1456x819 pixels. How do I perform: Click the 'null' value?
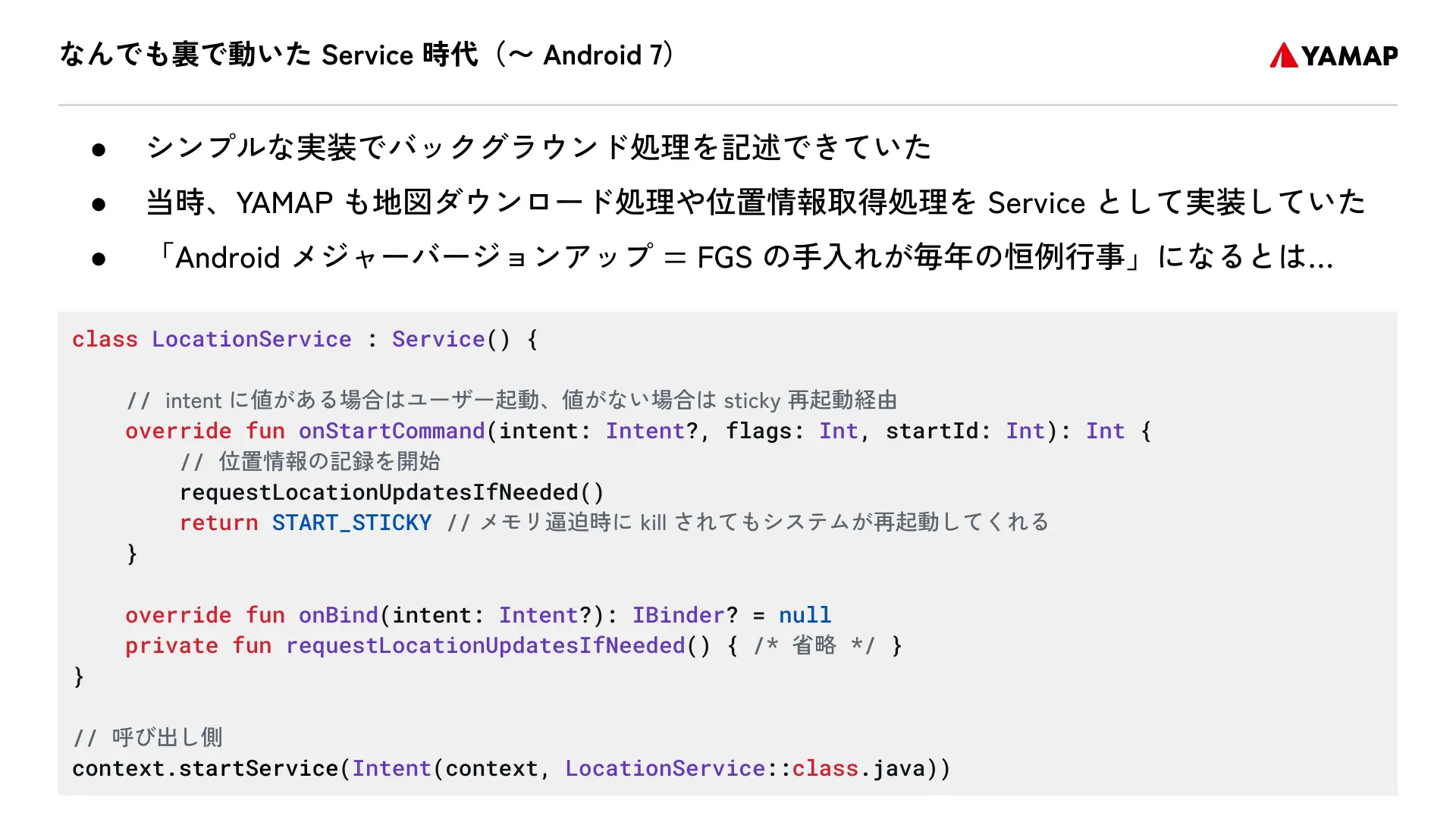pos(805,615)
